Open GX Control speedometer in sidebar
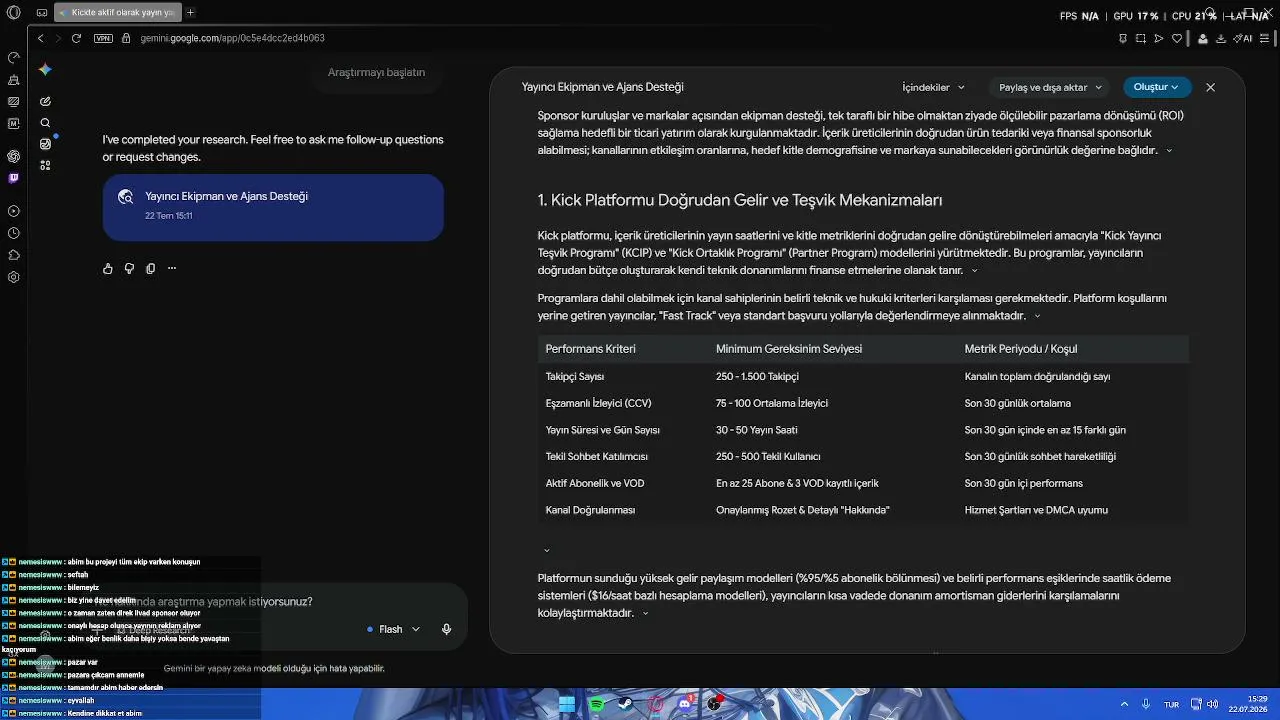This screenshot has height=720, width=1280. (13, 57)
